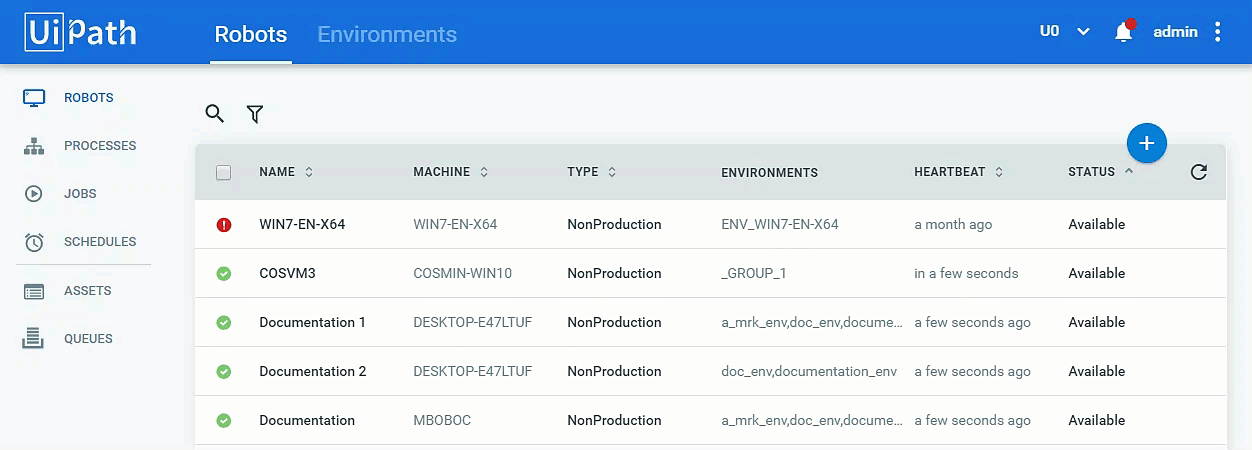Refresh the robots table
This screenshot has width=1252, height=450.
1199,172
